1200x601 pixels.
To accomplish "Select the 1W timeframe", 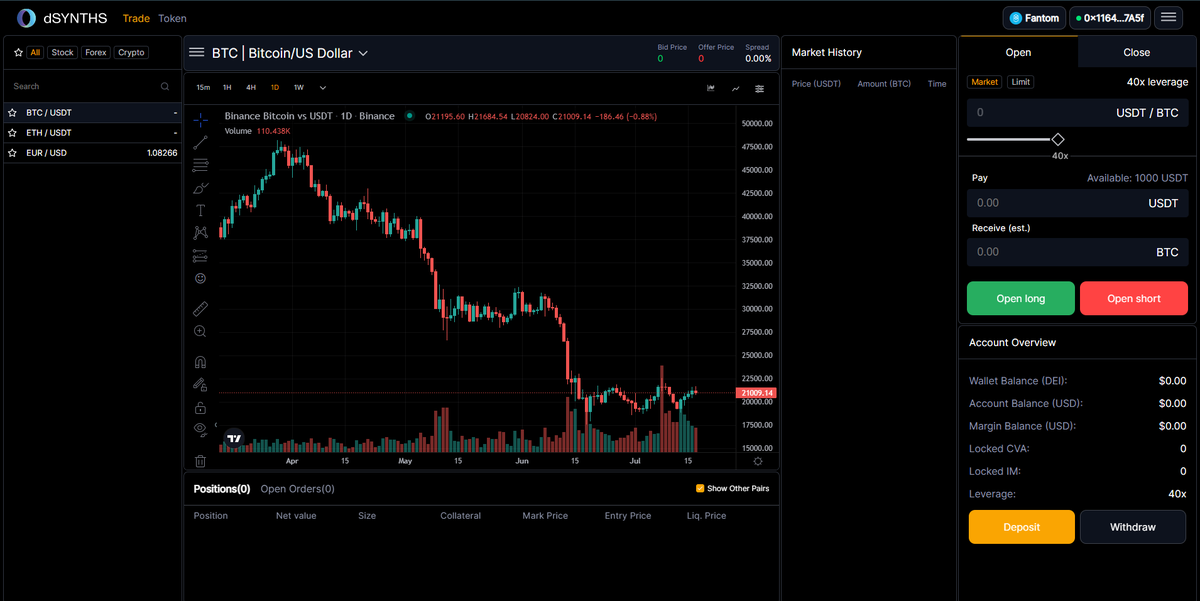I will tap(299, 88).
